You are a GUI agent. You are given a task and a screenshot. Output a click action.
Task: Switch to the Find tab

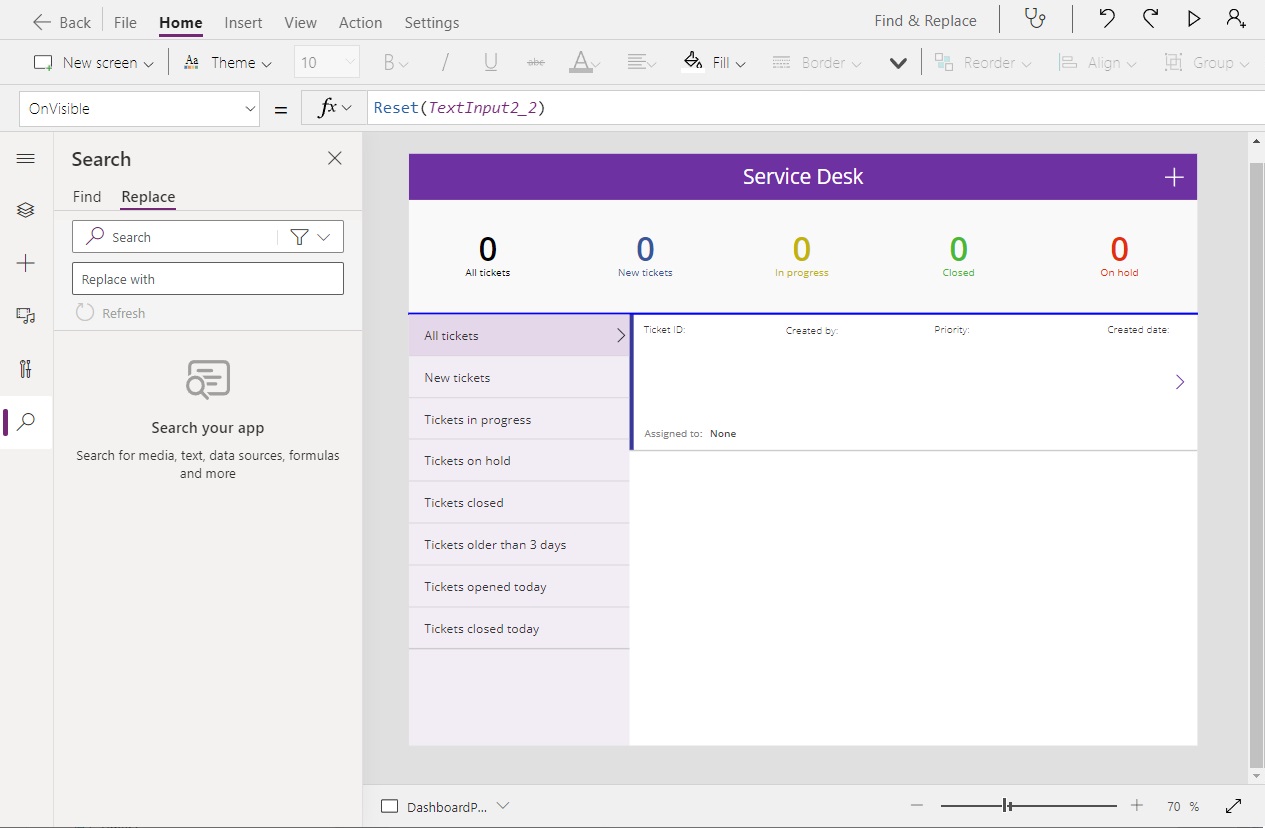point(87,197)
